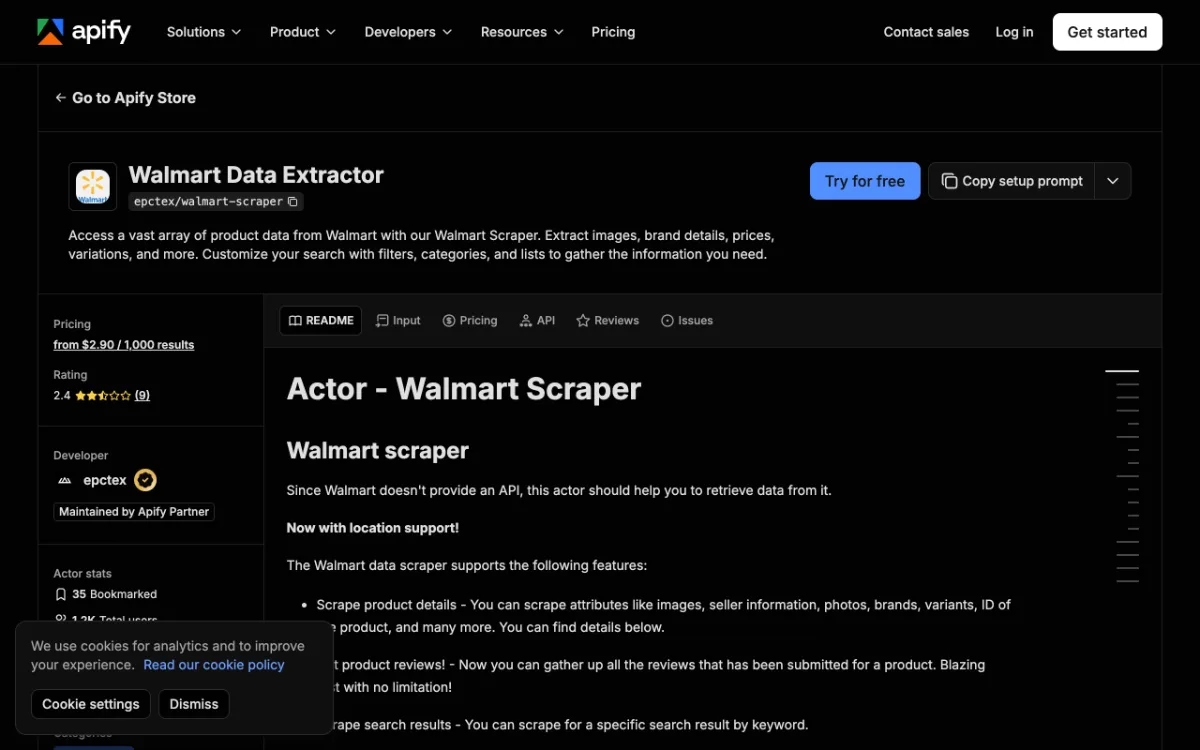Click the Maintained by Apify Partner badge
Screen dimensions: 1200x750
point(134,512)
